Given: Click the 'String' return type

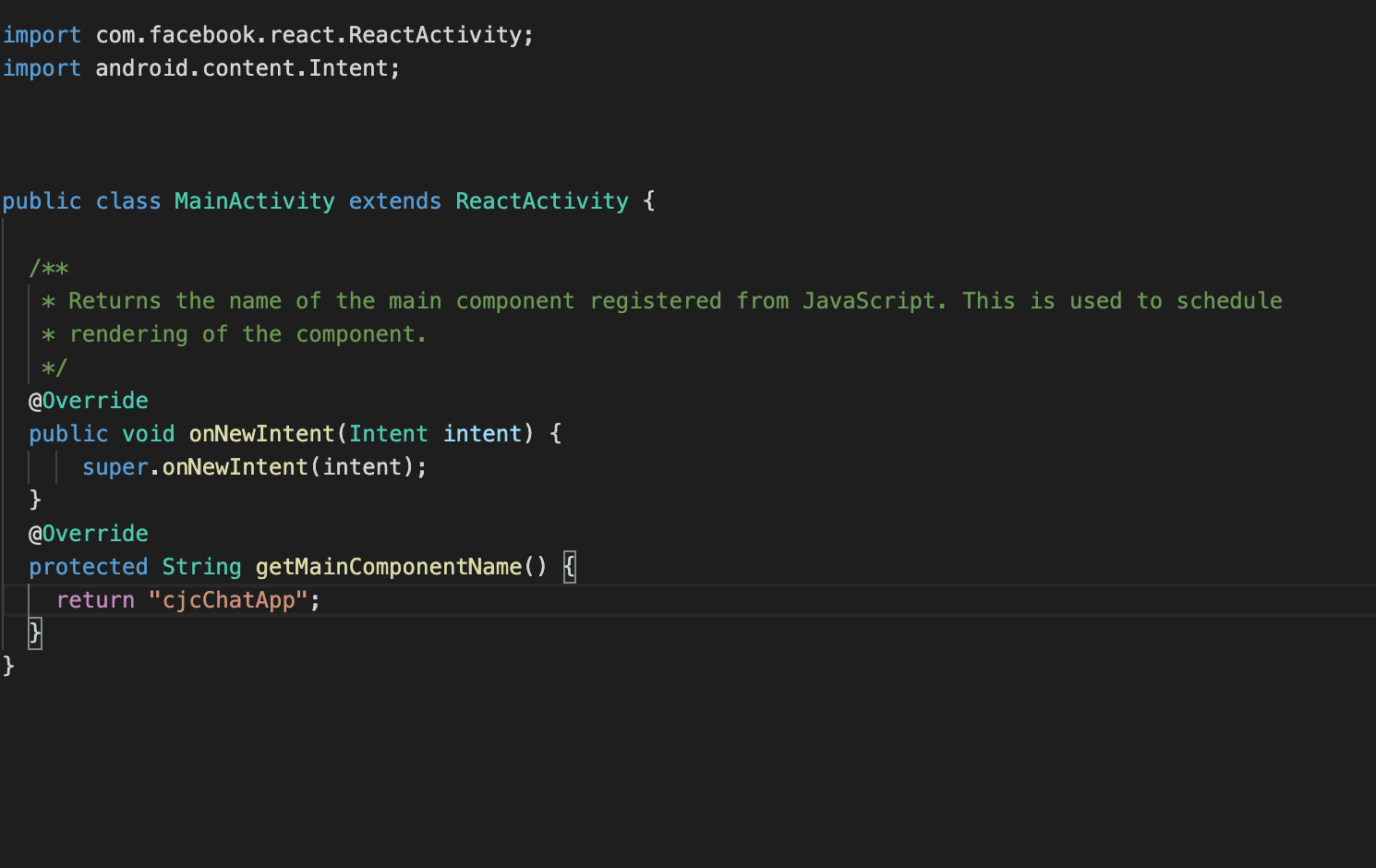Looking at the screenshot, I should point(202,567).
